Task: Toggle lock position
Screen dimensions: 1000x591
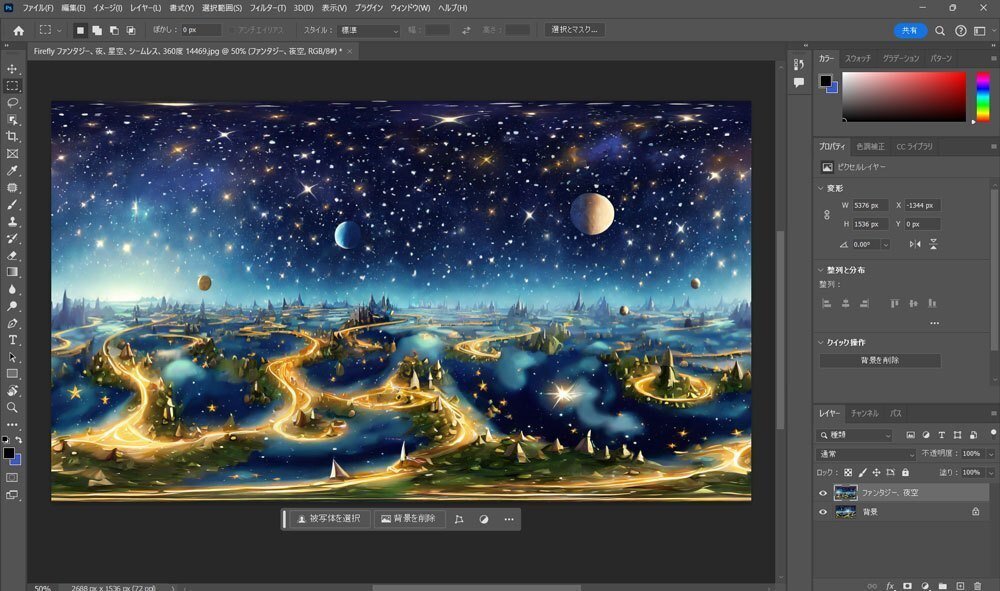Action: (876, 472)
